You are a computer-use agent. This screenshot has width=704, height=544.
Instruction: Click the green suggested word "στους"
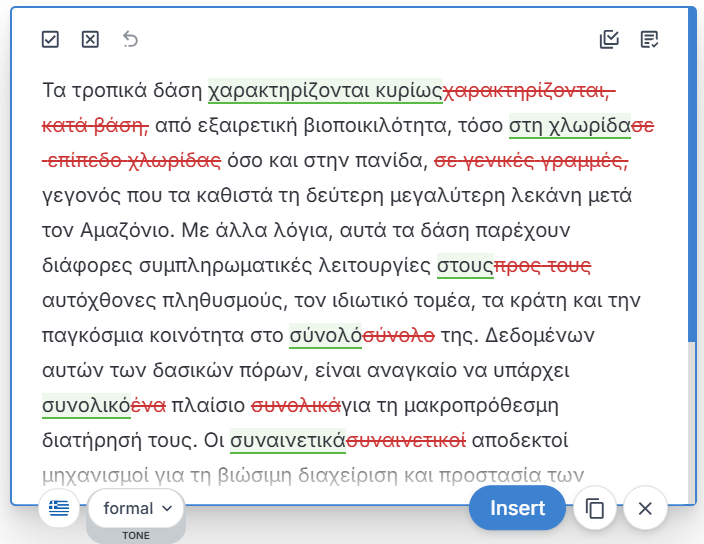465,266
